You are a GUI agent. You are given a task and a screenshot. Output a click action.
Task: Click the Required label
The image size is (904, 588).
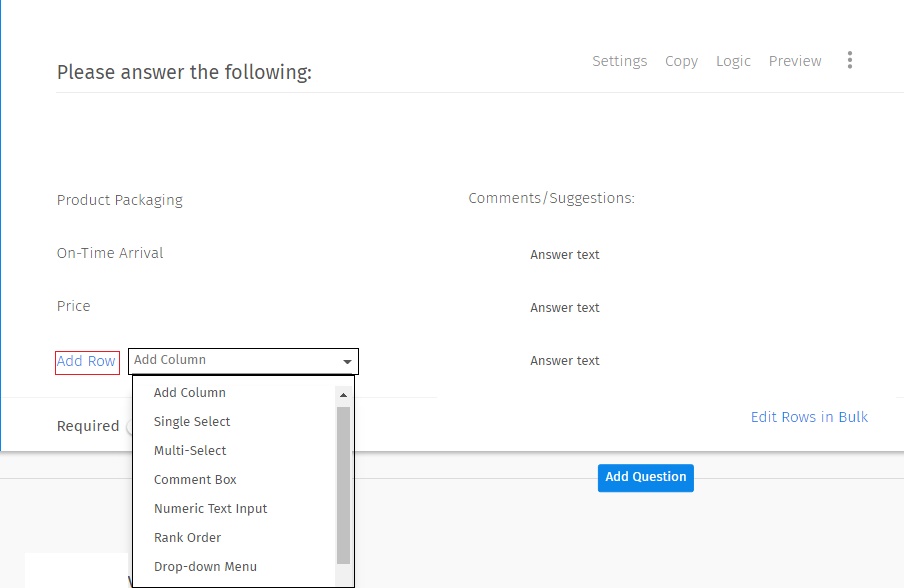pos(88,426)
